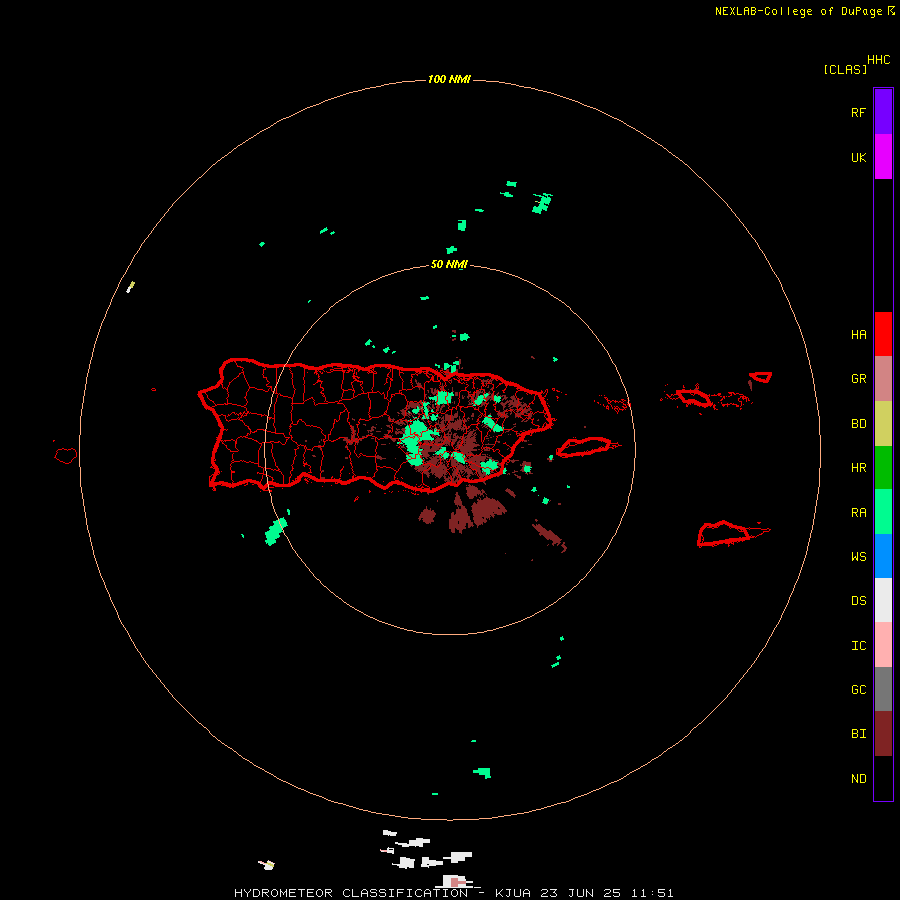Click the WS legend label
Image resolution: width=900 pixels, height=900 pixels.
858,557
